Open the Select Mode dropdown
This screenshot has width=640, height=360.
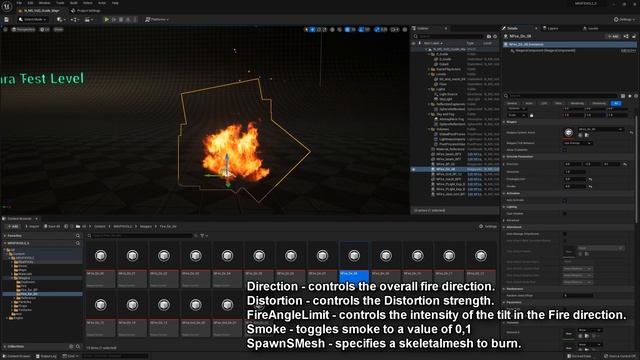[33, 19]
